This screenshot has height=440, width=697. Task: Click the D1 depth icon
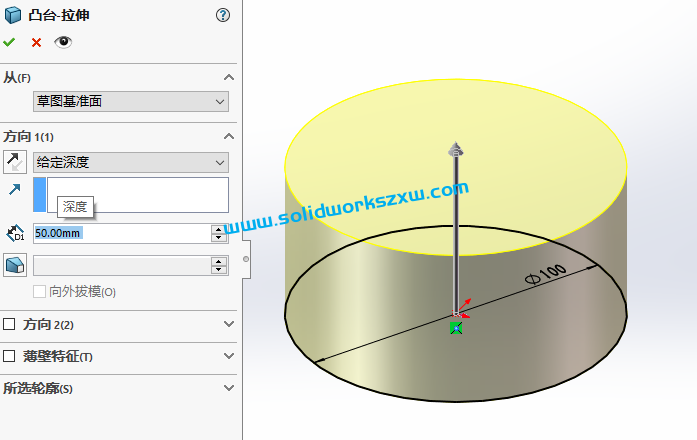click(15, 233)
